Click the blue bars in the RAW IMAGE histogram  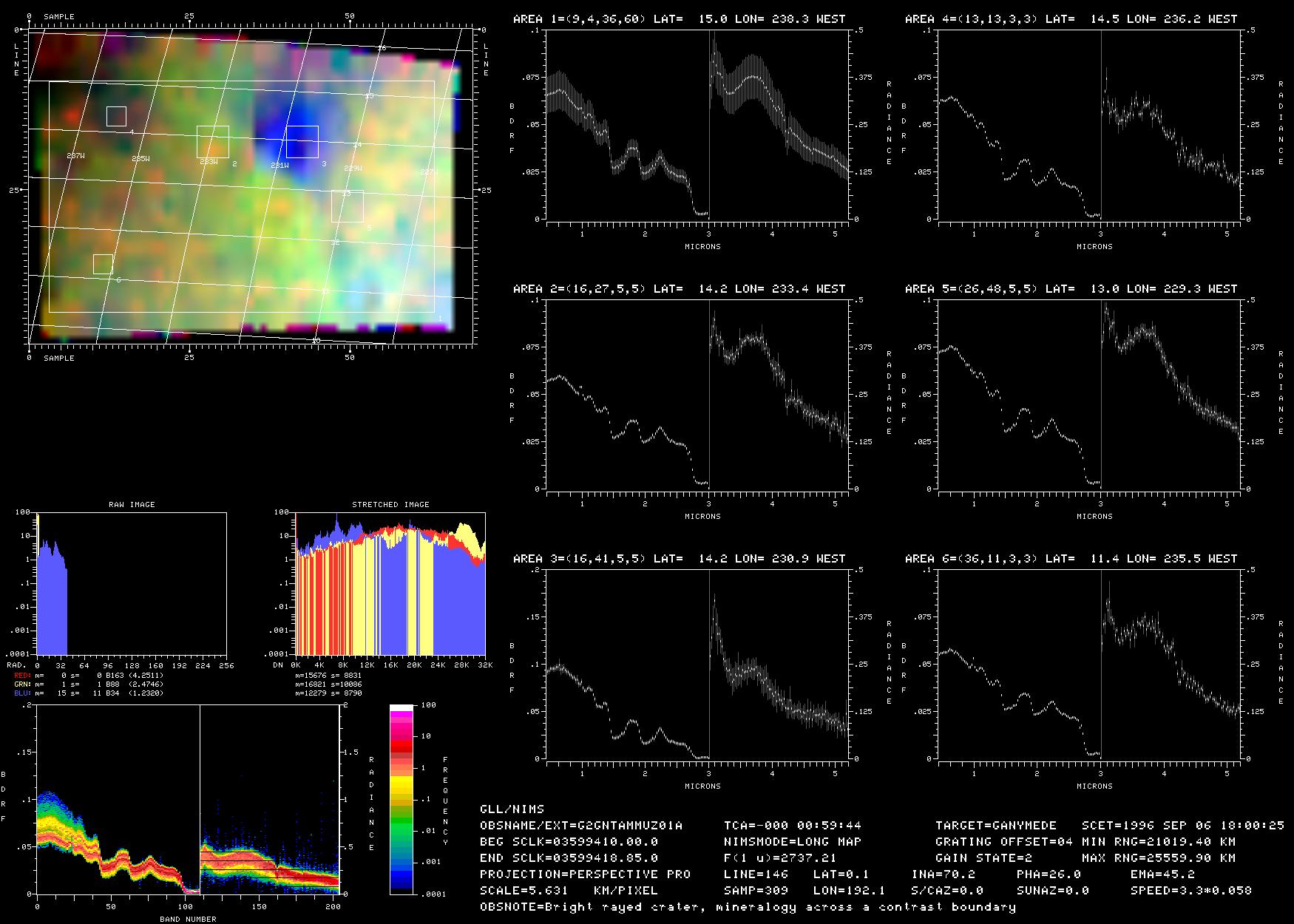click(x=51, y=599)
